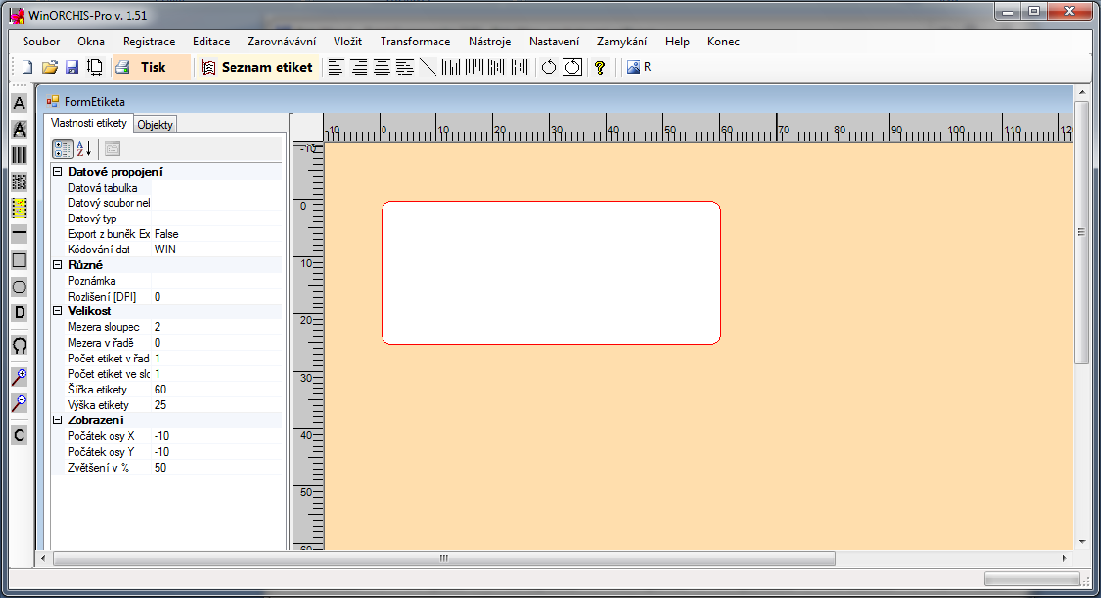
Task: Open the Transformace menu
Action: pos(416,41)
